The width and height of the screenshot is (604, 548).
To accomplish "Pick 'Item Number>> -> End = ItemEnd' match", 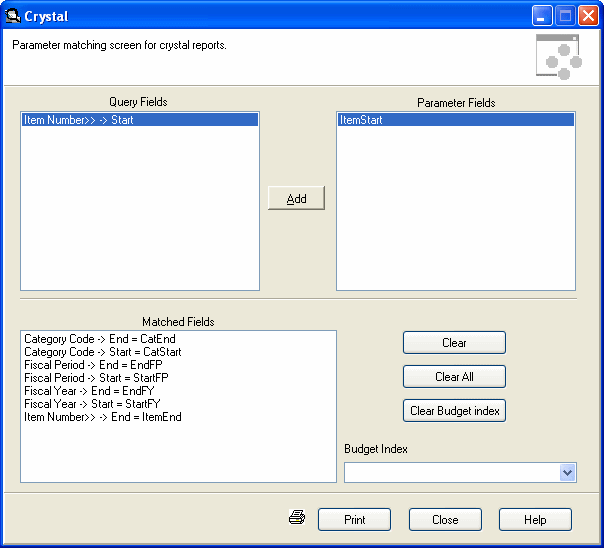I will pyautogui.click(x=102, y=417).
